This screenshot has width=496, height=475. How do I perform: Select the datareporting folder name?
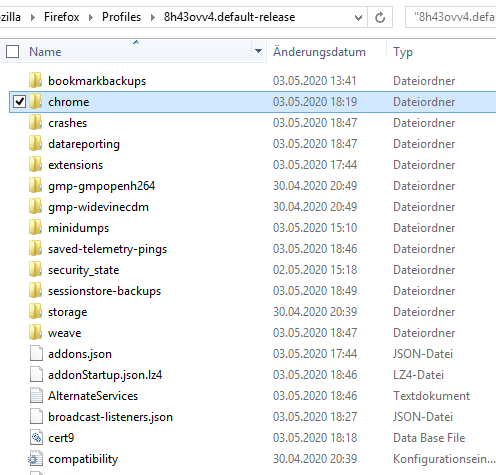tap(84, 144)
